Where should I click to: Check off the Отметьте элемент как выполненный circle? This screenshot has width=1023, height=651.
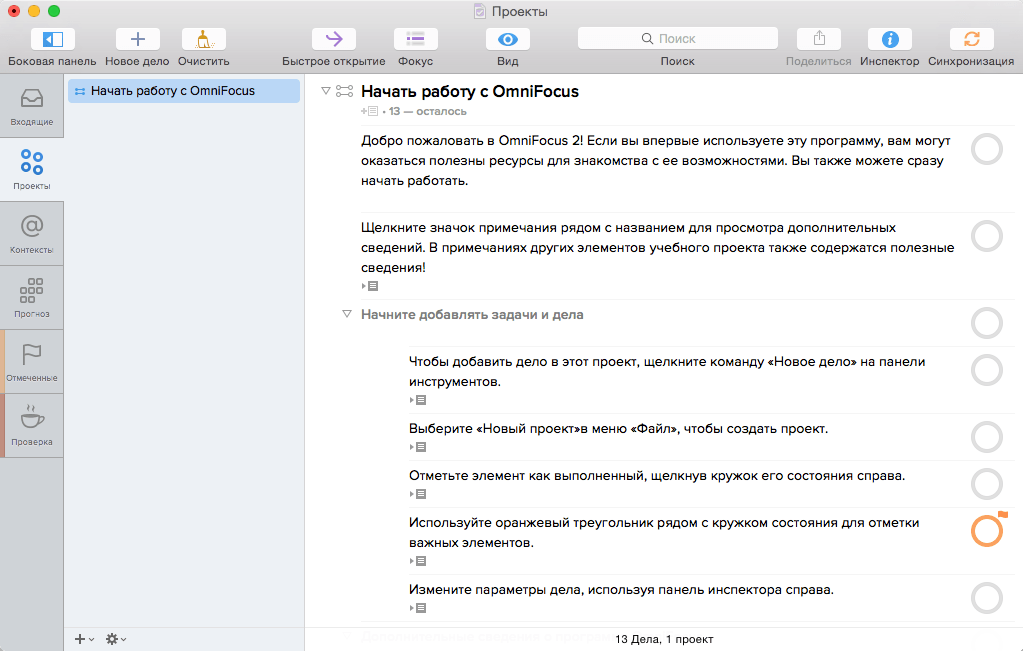(986, 484)
